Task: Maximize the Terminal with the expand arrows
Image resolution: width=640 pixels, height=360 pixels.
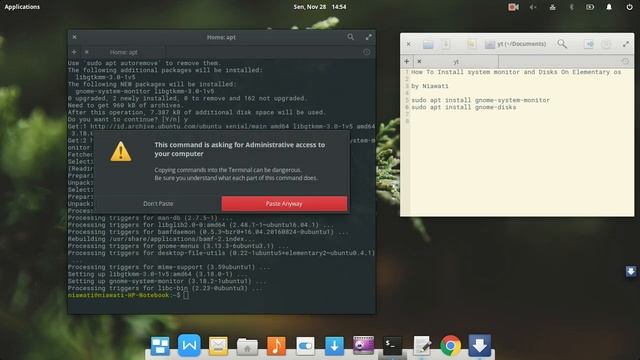Action: tap(369, 37)
